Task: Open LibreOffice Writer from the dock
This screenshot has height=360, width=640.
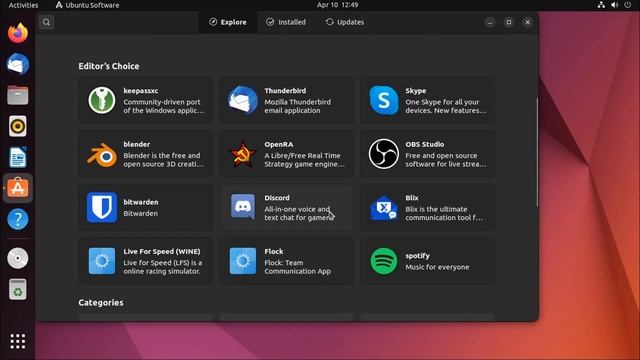Action: coord(18,157)
